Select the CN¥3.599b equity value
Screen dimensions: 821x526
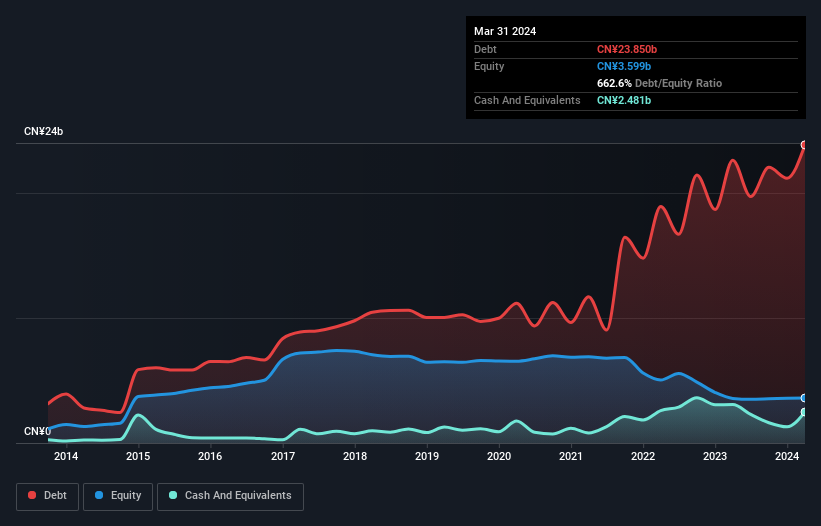[x=624, y=66]
